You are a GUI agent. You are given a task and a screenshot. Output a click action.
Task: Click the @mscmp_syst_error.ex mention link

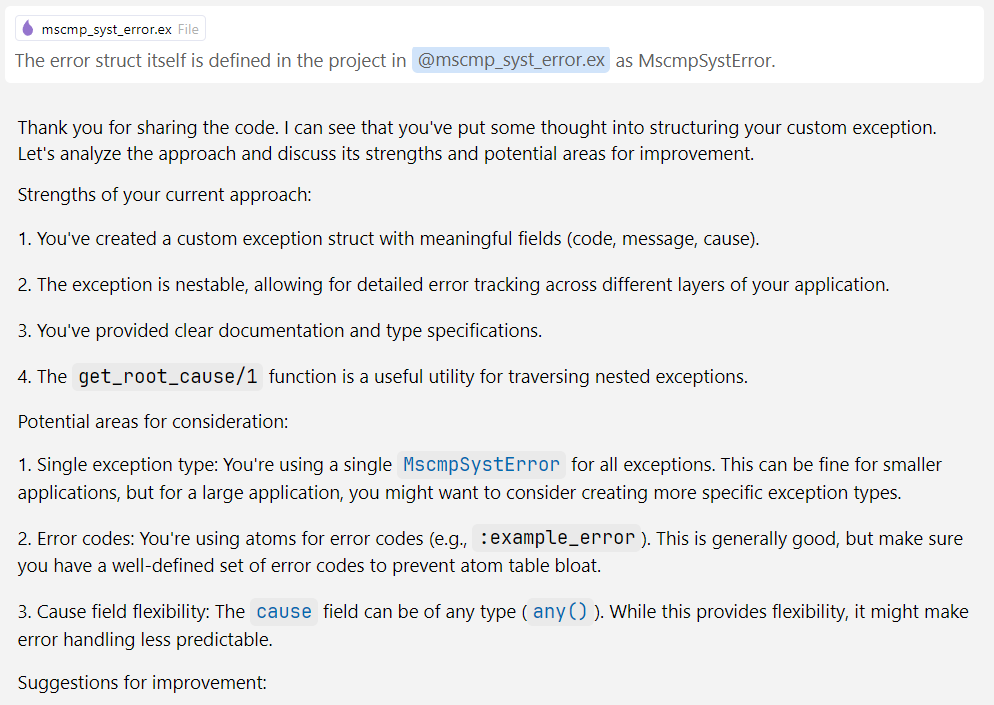pos(511,60)
